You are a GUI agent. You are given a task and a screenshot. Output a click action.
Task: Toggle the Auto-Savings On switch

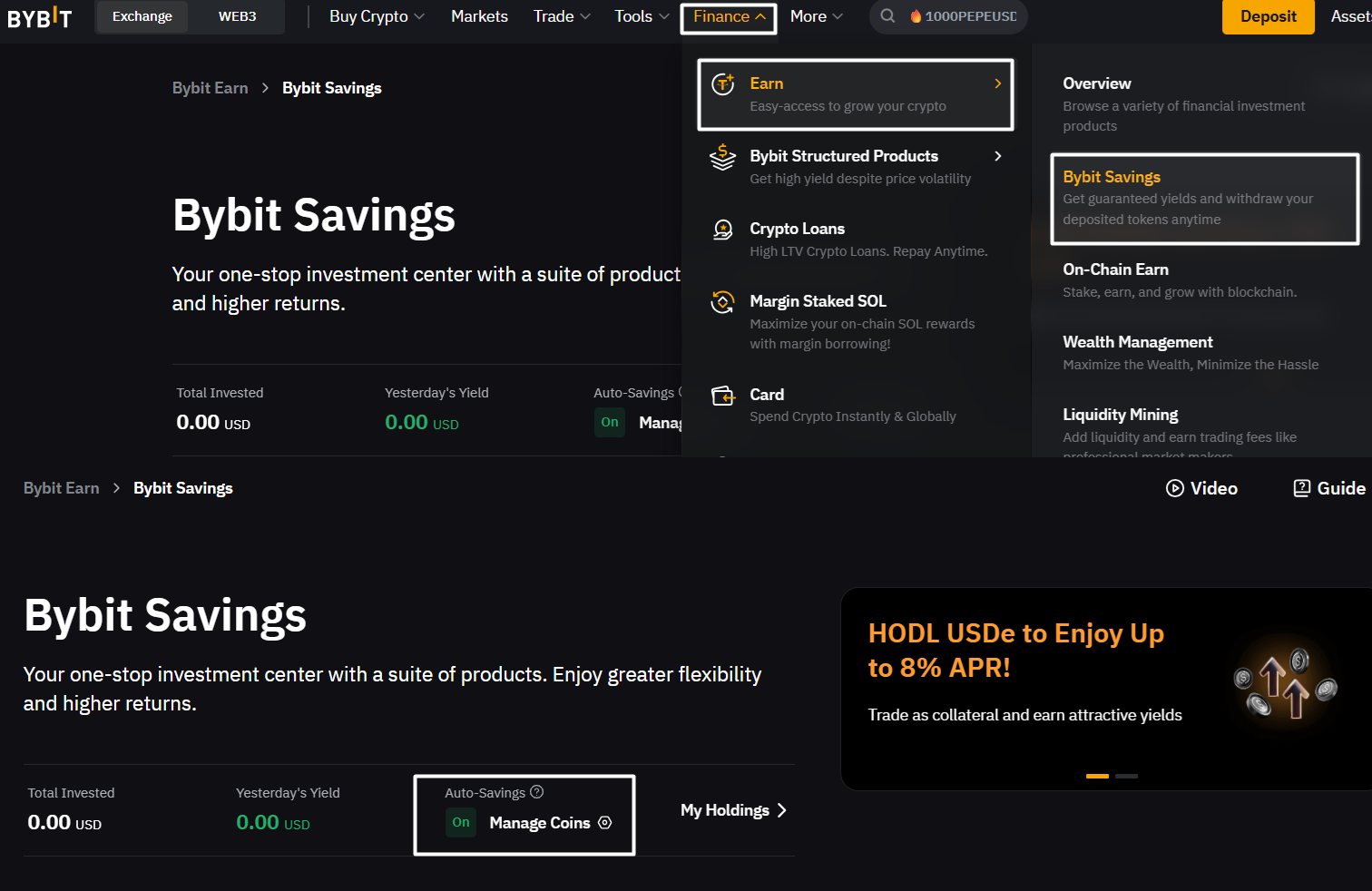click(x=461, y=823)
